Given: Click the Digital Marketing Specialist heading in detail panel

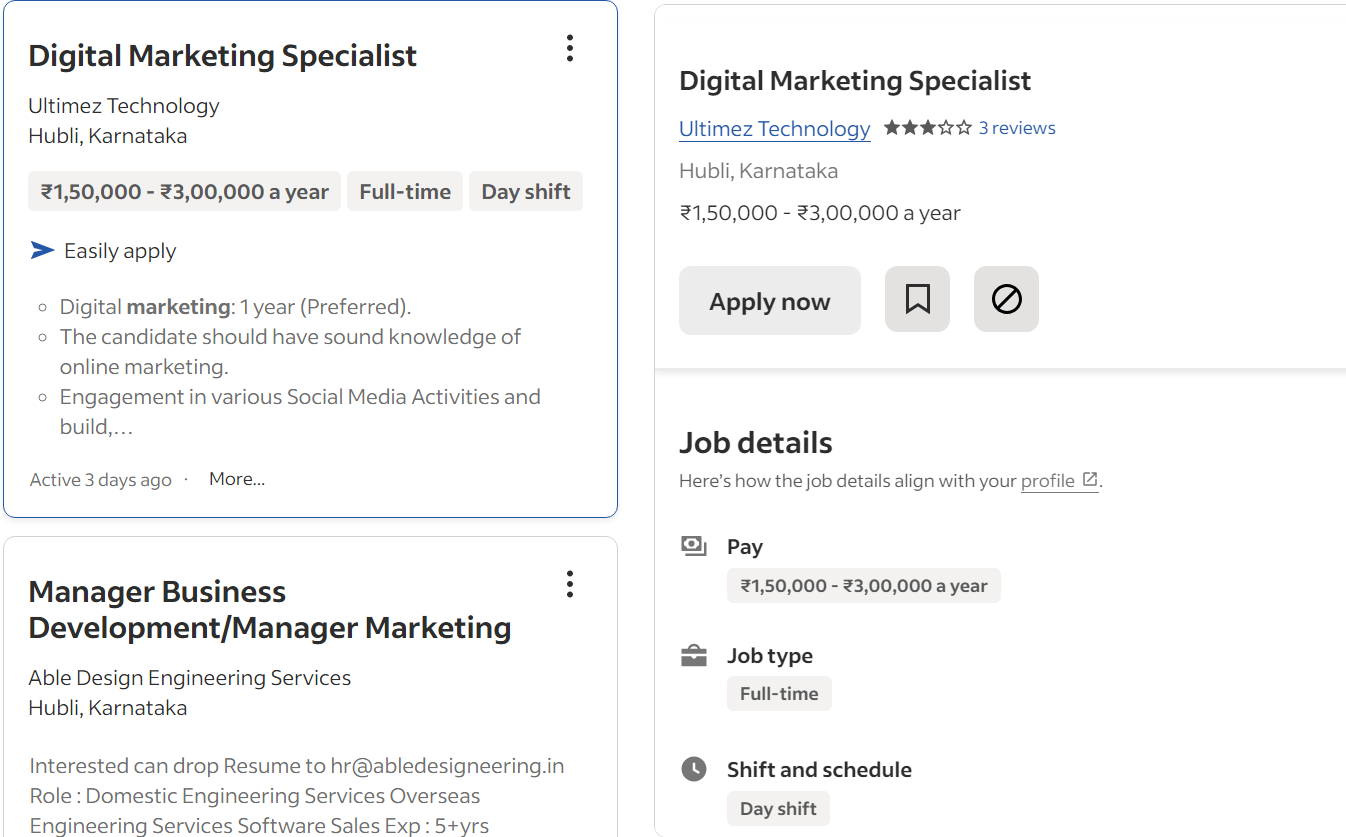Looking at the screenshot, I should coord(855,81).
